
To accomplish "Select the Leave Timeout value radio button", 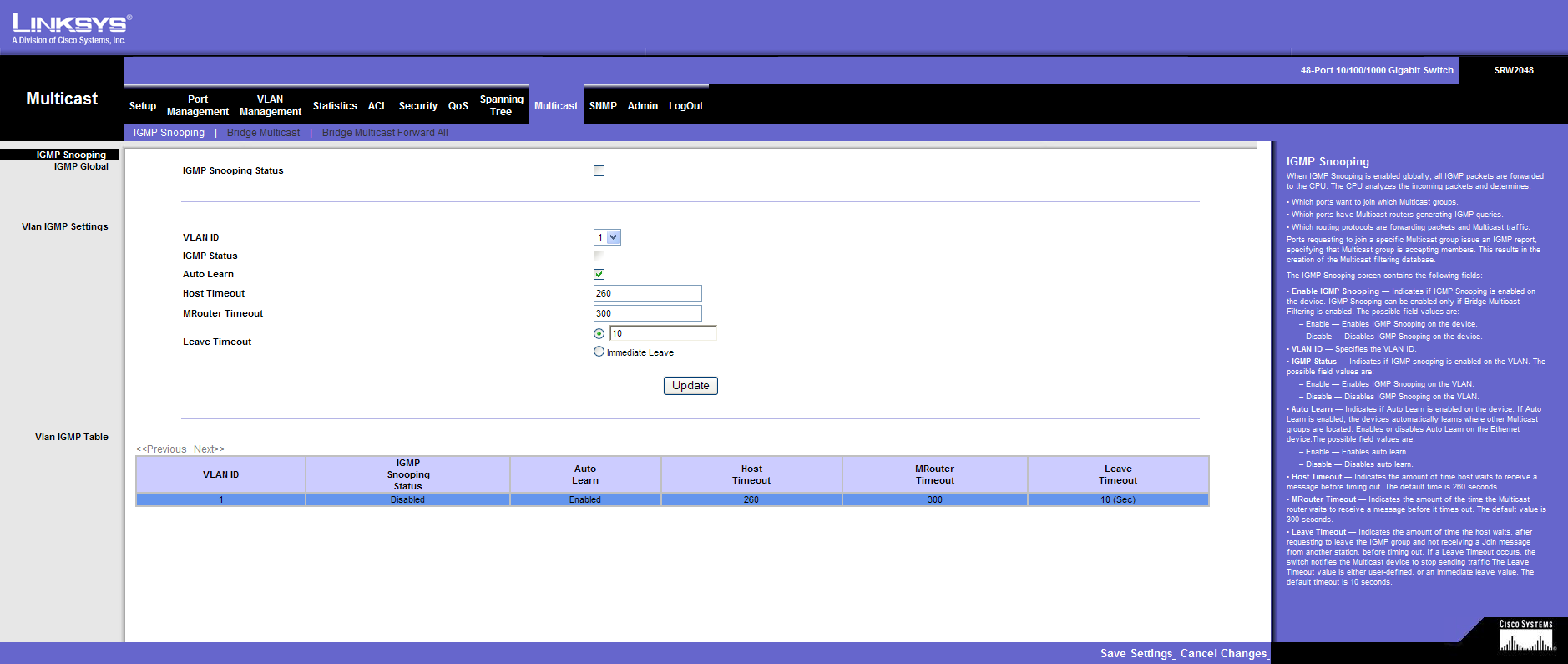I will coord(599,334).
